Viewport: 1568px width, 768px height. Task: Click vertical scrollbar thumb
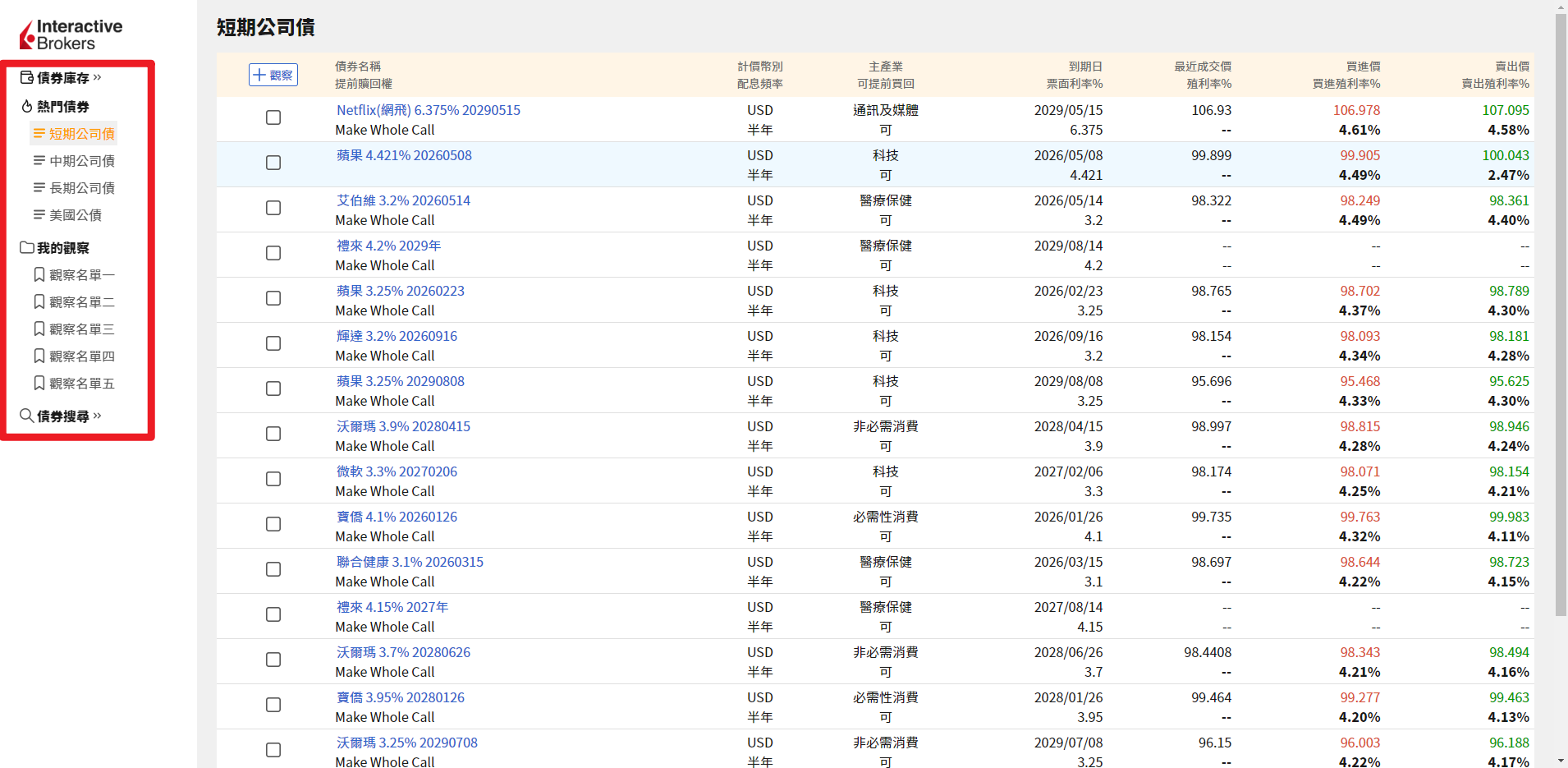tap(1561, 315)
